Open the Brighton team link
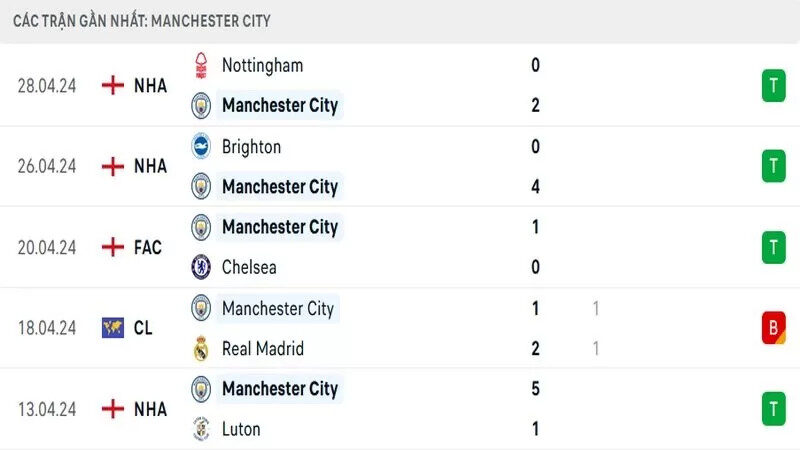800x450 pixels. coord(251,146)
